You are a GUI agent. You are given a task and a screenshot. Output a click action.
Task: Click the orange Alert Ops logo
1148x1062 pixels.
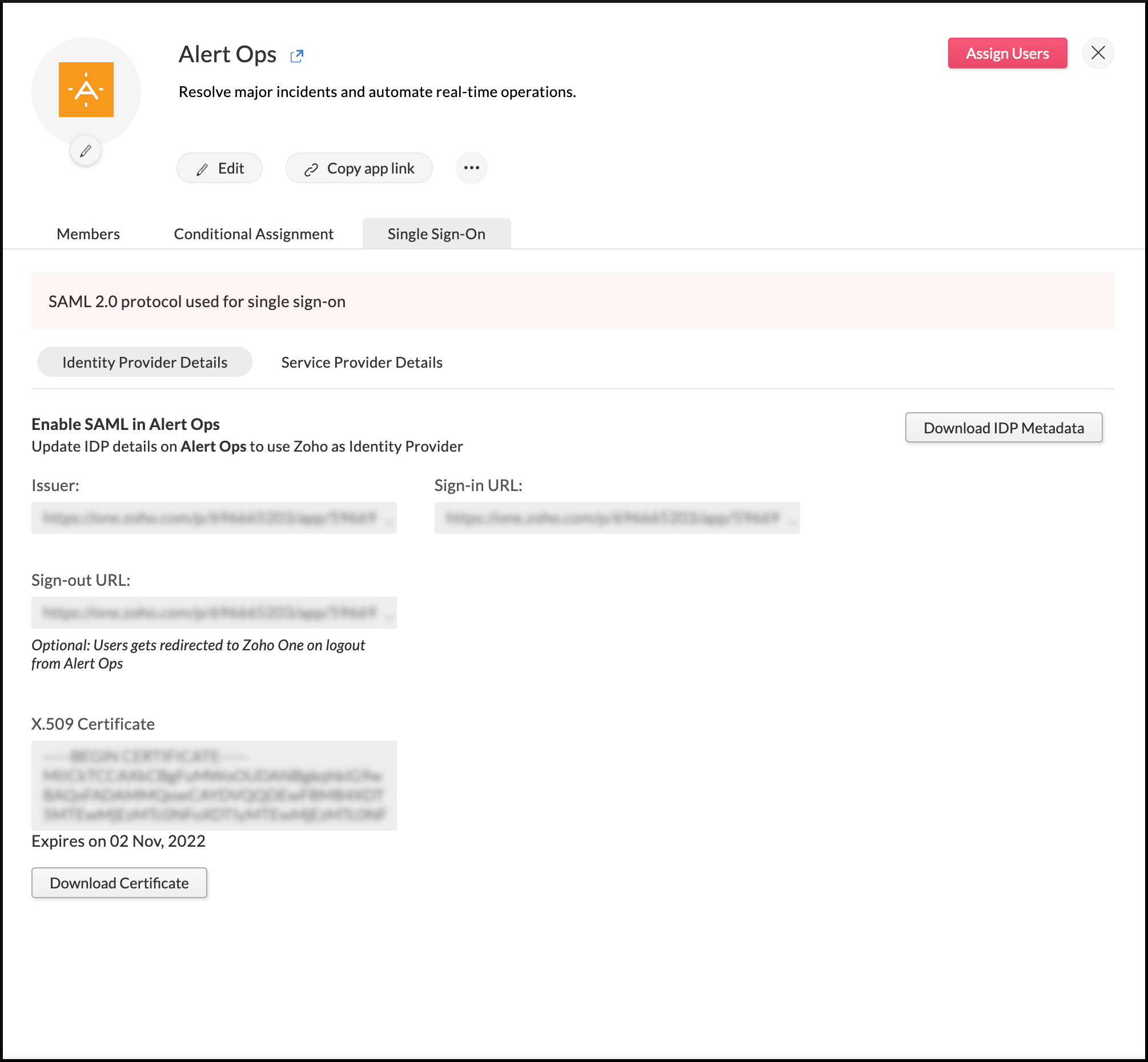[86, 90]
